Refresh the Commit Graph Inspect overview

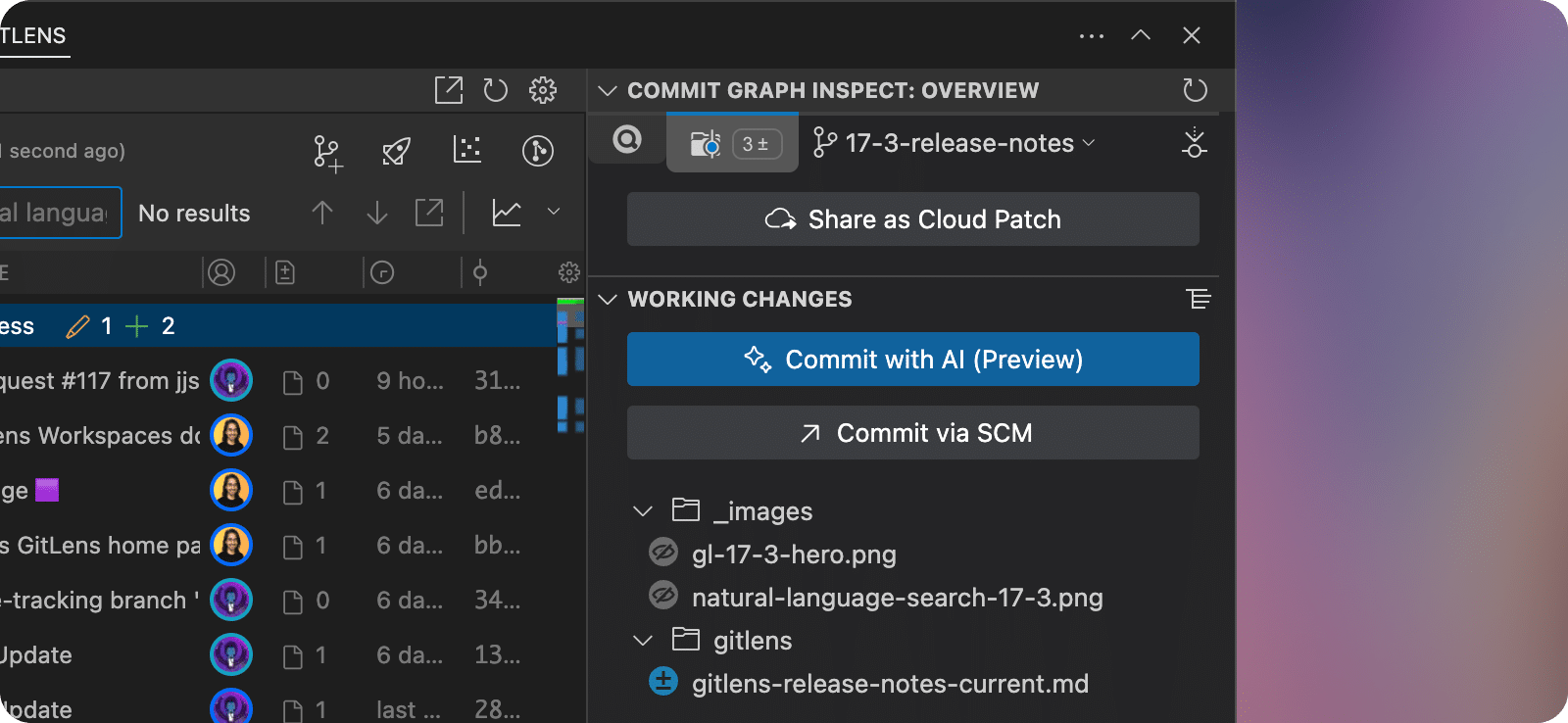point(1195,90)
